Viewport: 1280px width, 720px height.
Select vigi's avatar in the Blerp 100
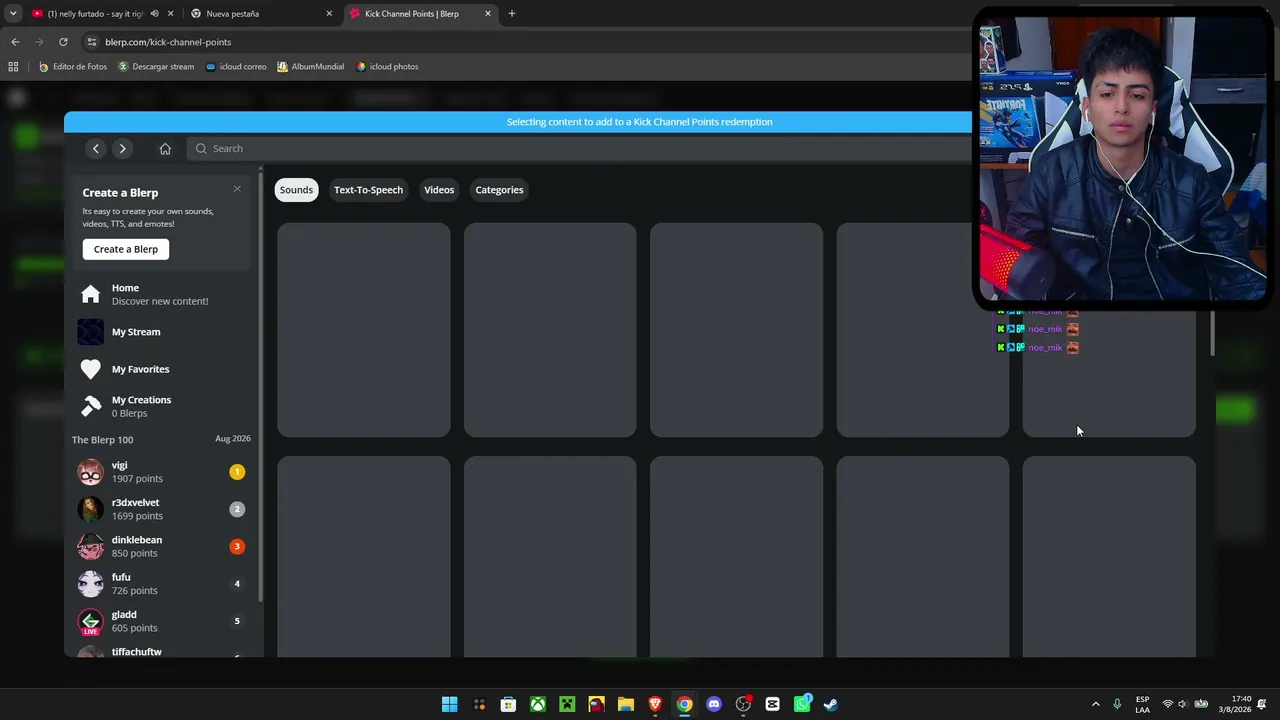click(91, 472)
